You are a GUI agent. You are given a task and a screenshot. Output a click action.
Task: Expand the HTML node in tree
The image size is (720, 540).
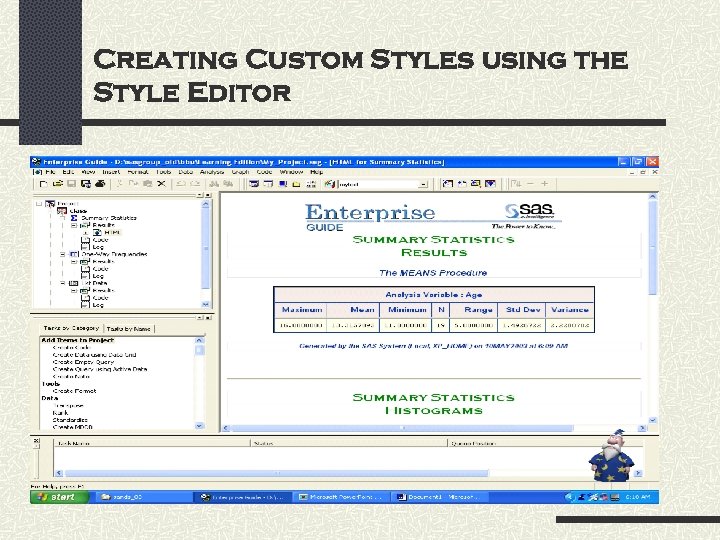click(85, 233)
